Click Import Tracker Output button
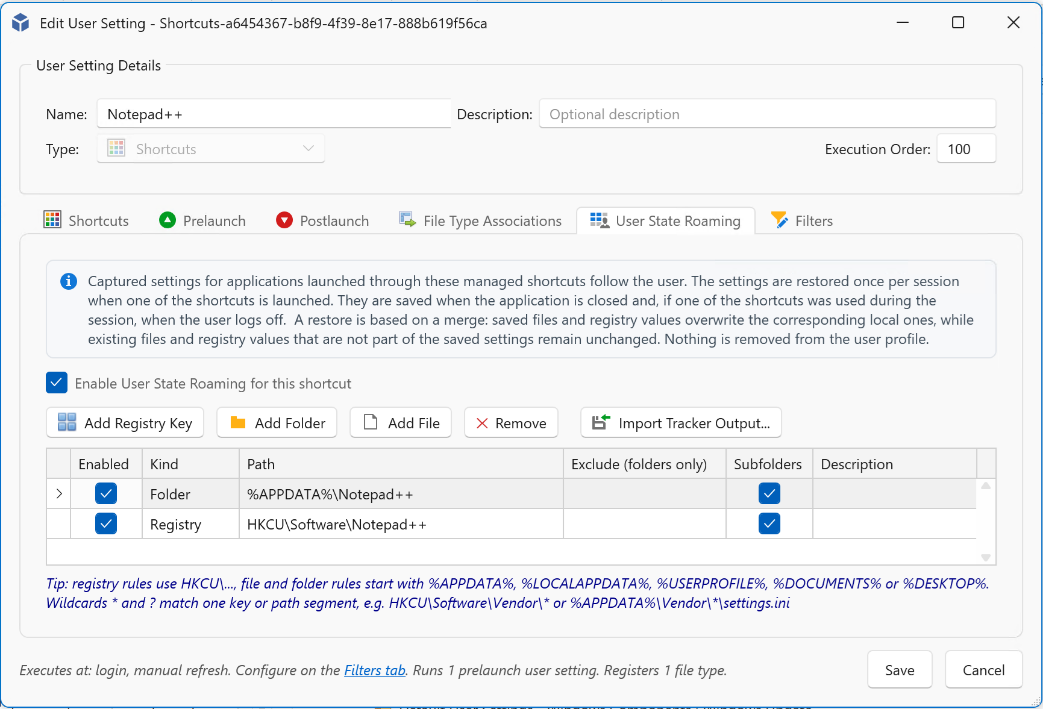The image size is (1043, 709). (681, 422)
